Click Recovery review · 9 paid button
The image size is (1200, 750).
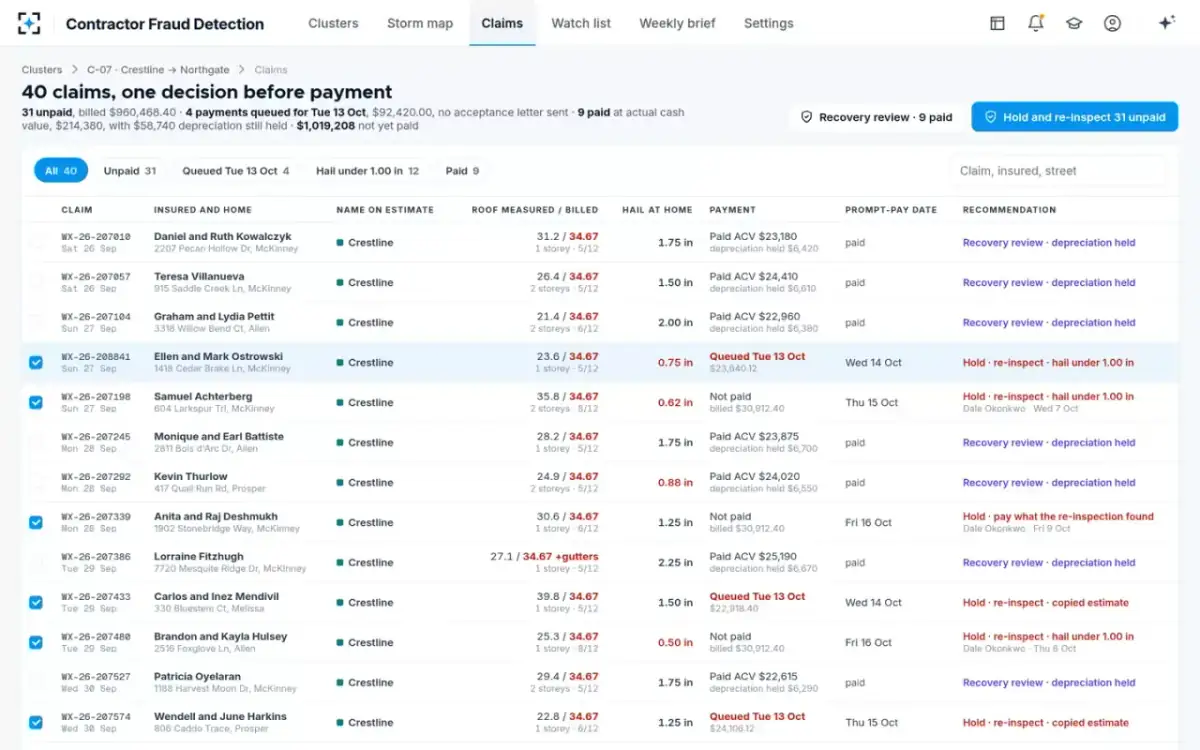[x=876, y=117]
